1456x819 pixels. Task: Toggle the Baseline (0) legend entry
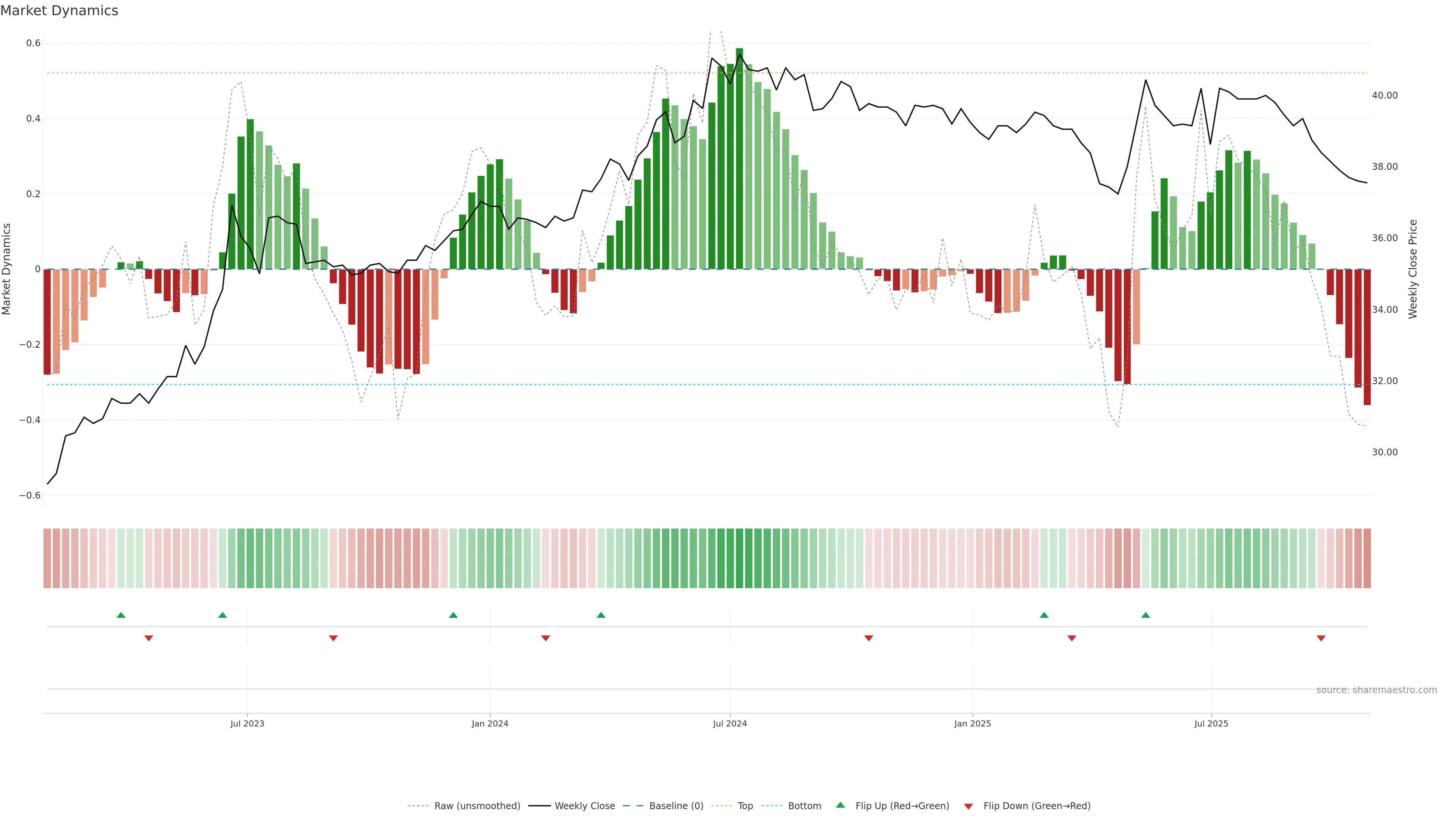tap(676, 806)
